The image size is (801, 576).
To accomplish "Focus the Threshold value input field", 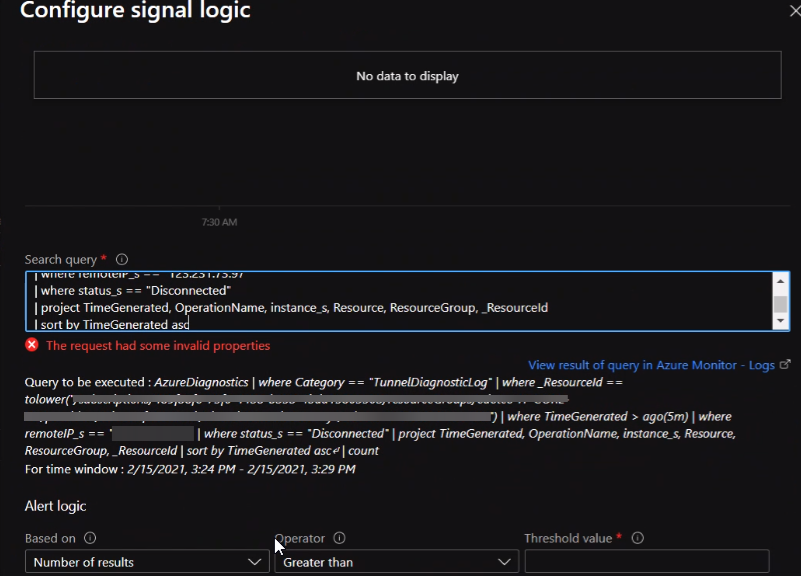I will tap(647, 562).
